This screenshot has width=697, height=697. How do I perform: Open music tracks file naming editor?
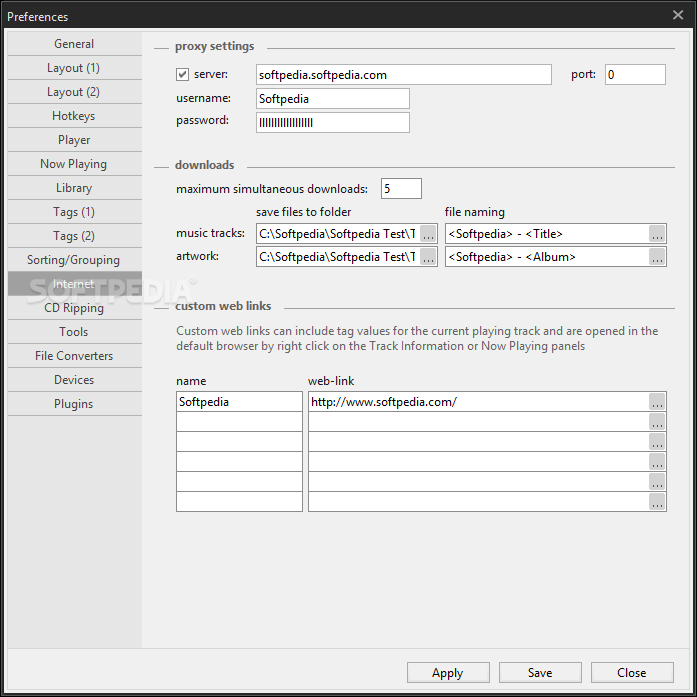657,233
